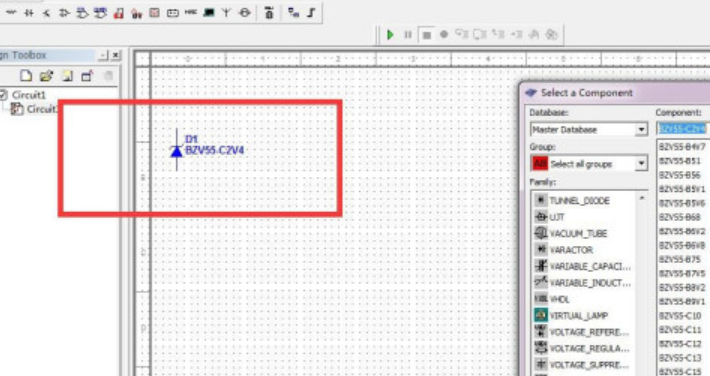Screen dimensions: 710x376
Task: Select VIRTUAL_LAMP family
Action: tap(578, 315)
